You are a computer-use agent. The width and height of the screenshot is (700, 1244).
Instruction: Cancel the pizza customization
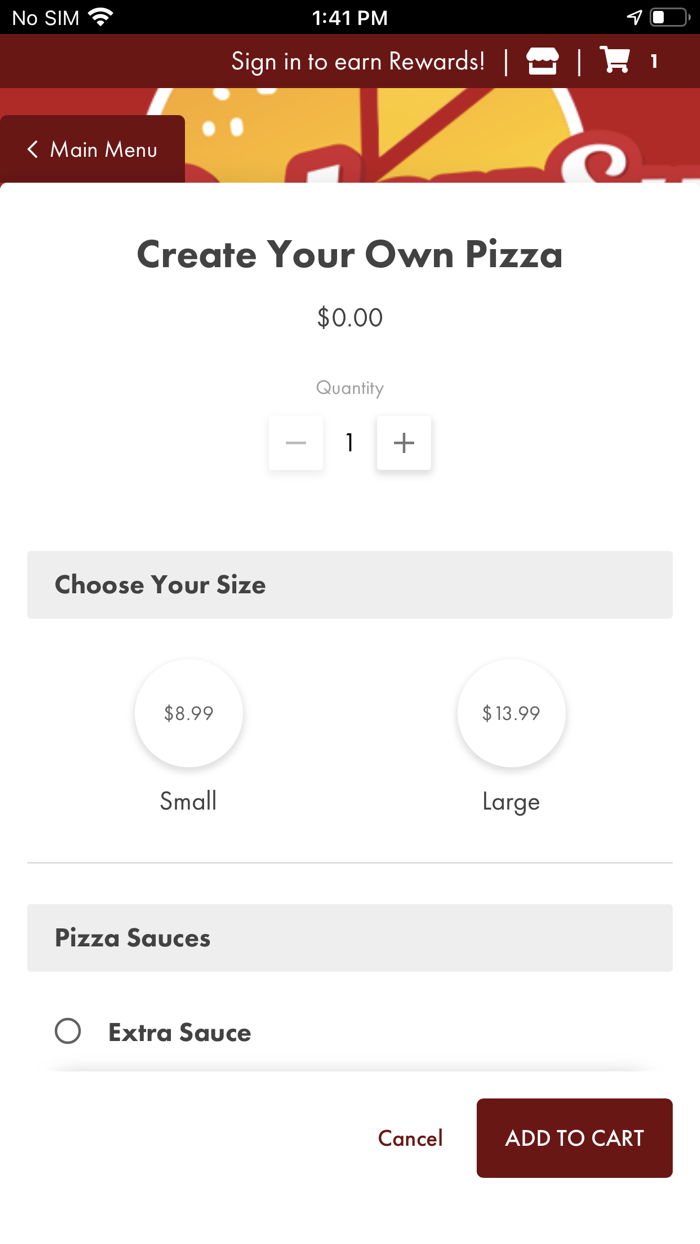click(410, 1138)
